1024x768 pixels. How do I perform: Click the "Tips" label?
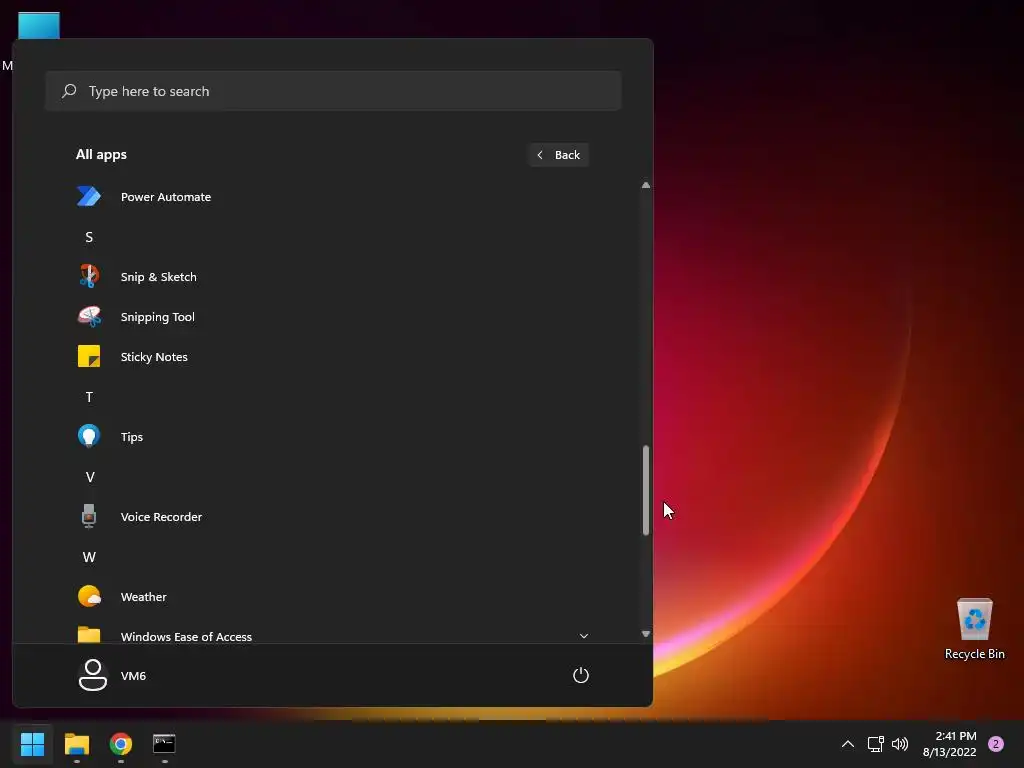[132, 437]
